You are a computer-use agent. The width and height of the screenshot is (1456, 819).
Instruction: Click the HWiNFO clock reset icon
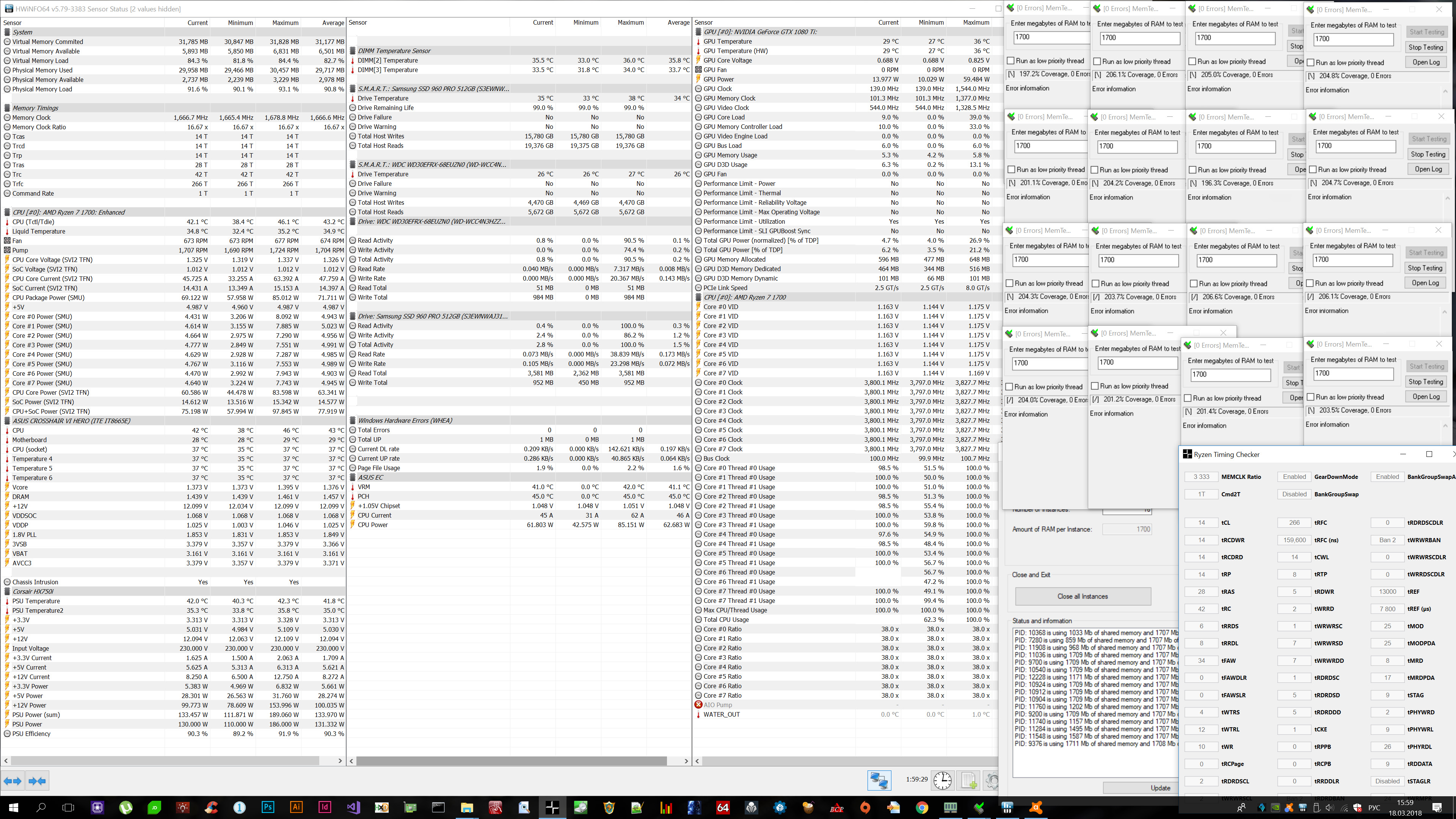pos(942,781)
